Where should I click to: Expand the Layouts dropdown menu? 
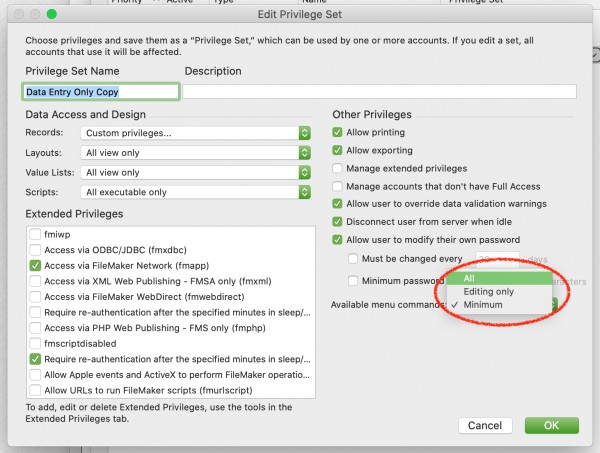[x=197, y=153]
